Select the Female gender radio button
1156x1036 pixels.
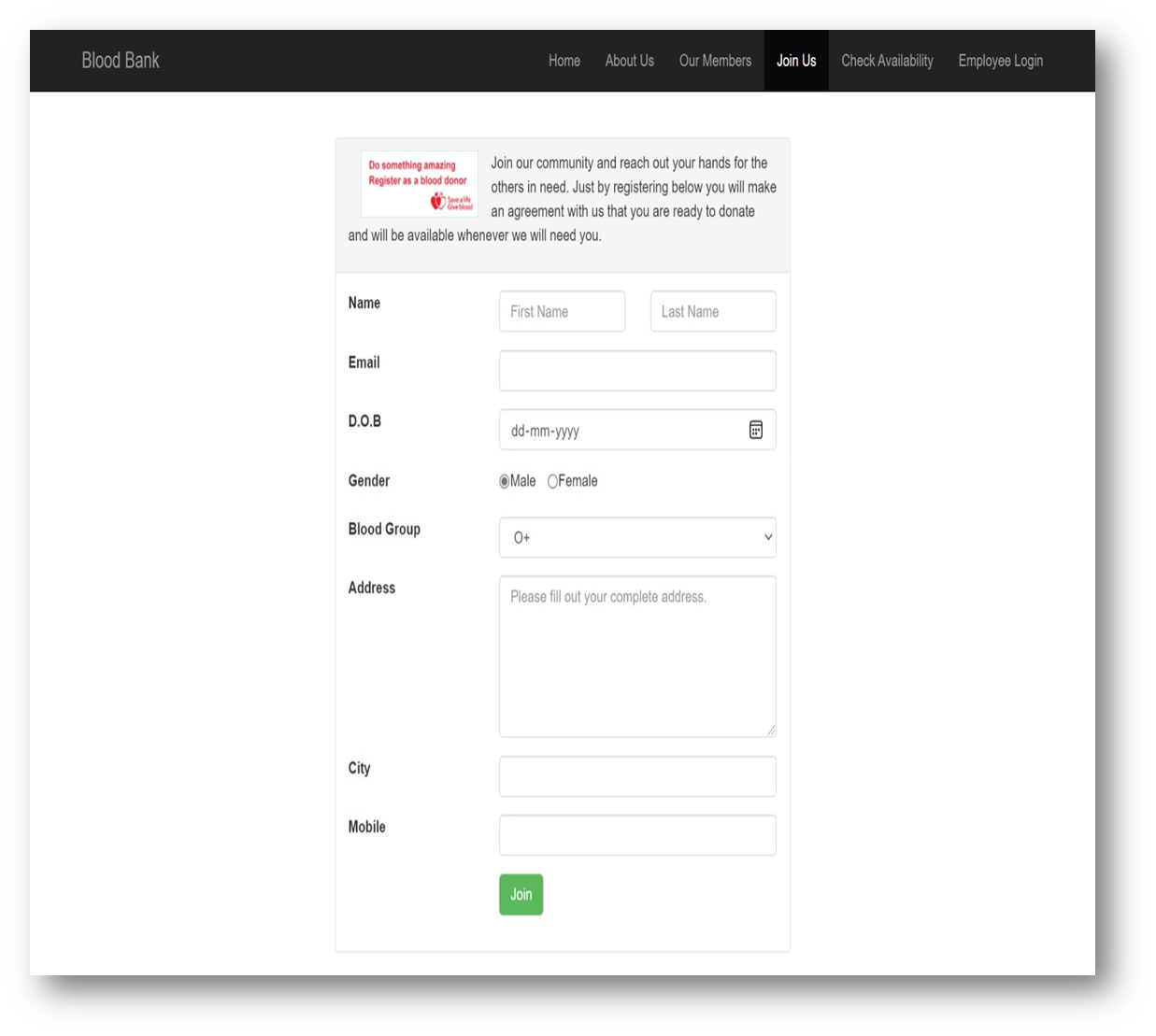click(551, 481)
